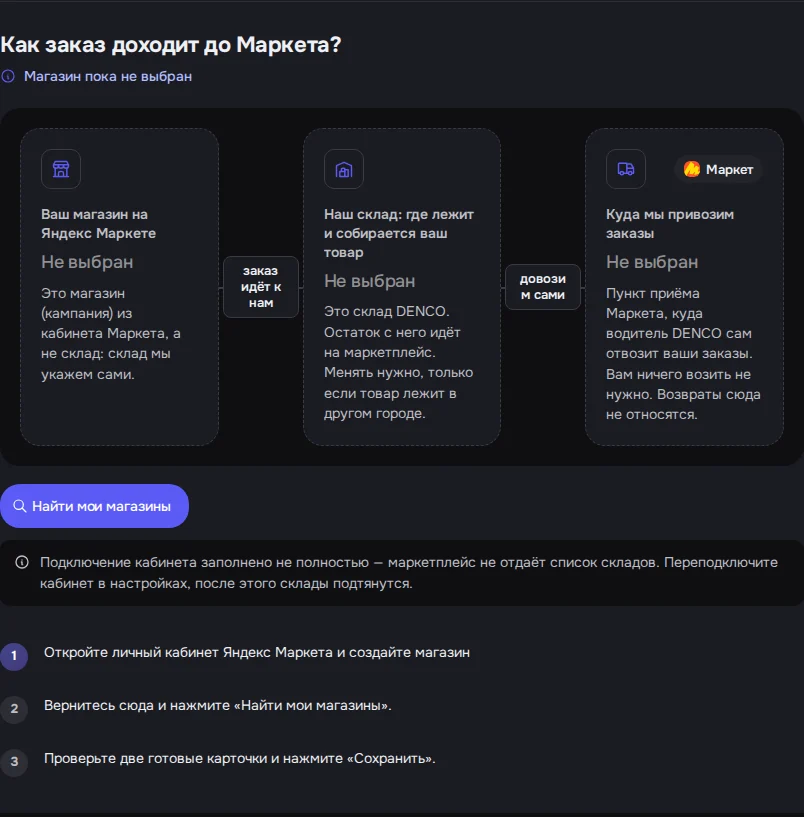
Task: Click the Яндекс Маркет logo icon
Action: [692, 169]
